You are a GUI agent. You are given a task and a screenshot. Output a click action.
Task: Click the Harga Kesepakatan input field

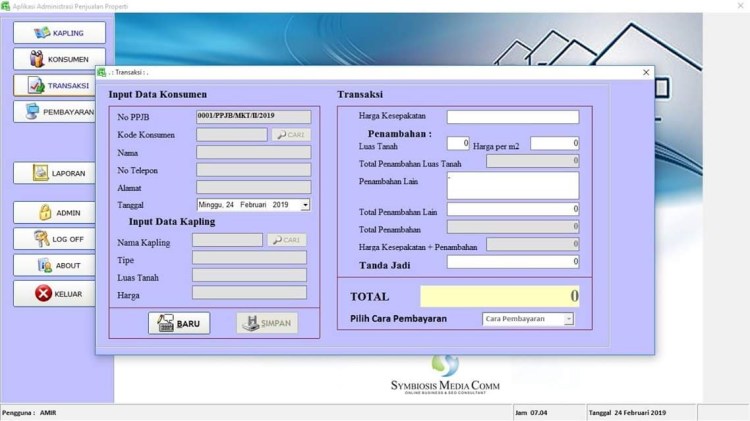pos(512,117)
